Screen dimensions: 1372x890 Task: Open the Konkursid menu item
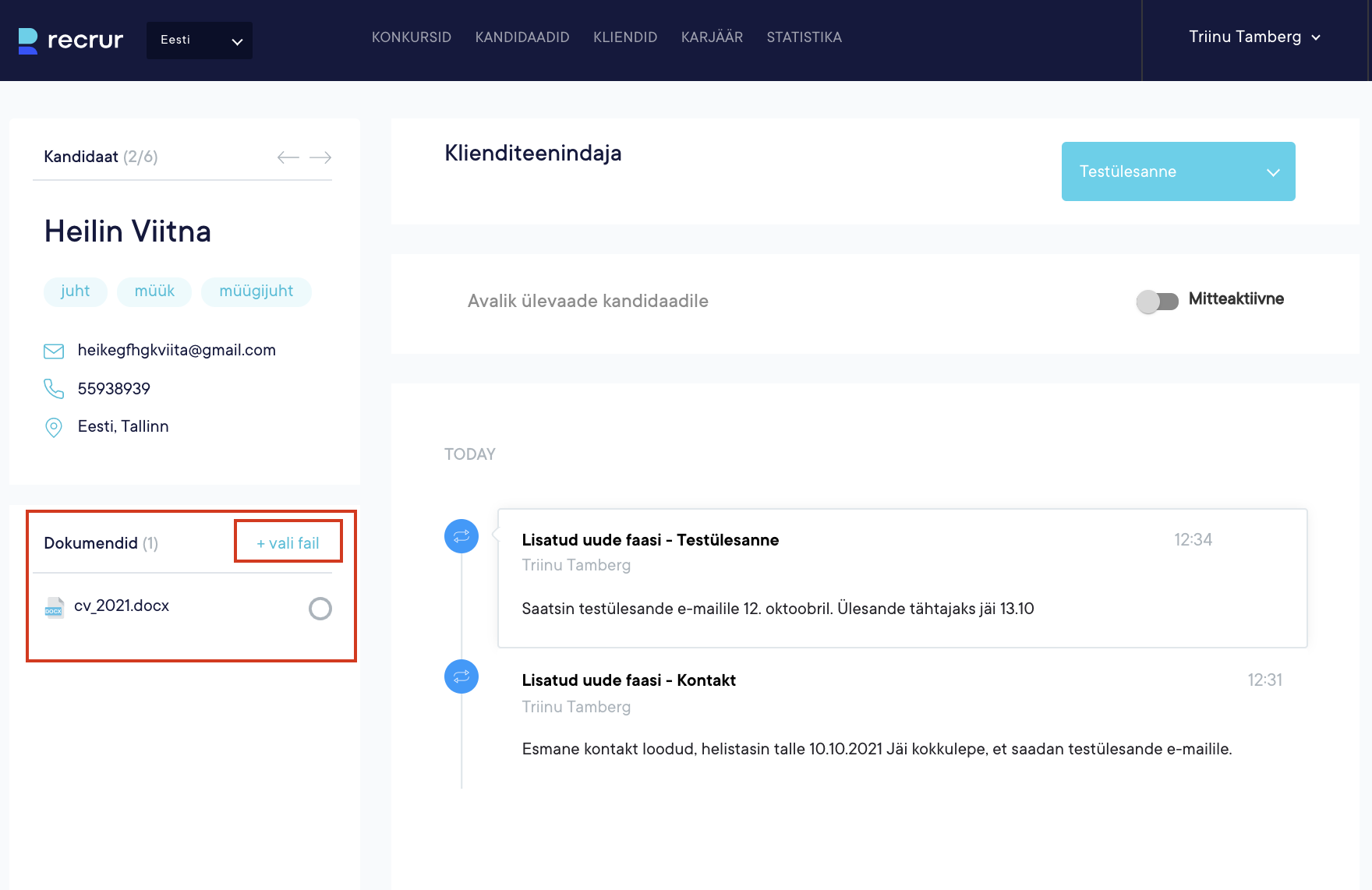(412, 37)
